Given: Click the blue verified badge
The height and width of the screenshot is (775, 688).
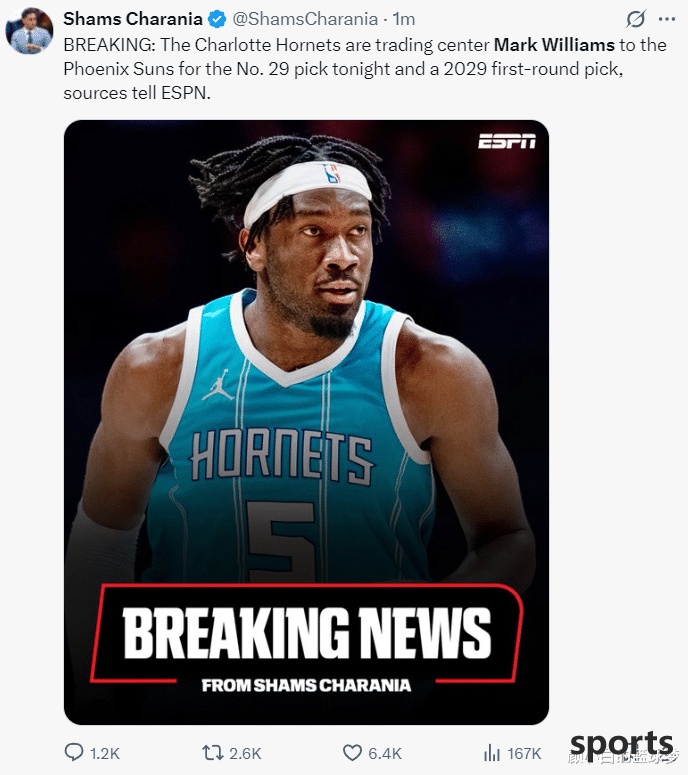Looking at the screenshot, I should pyautogui.click(x=216, y=19).
